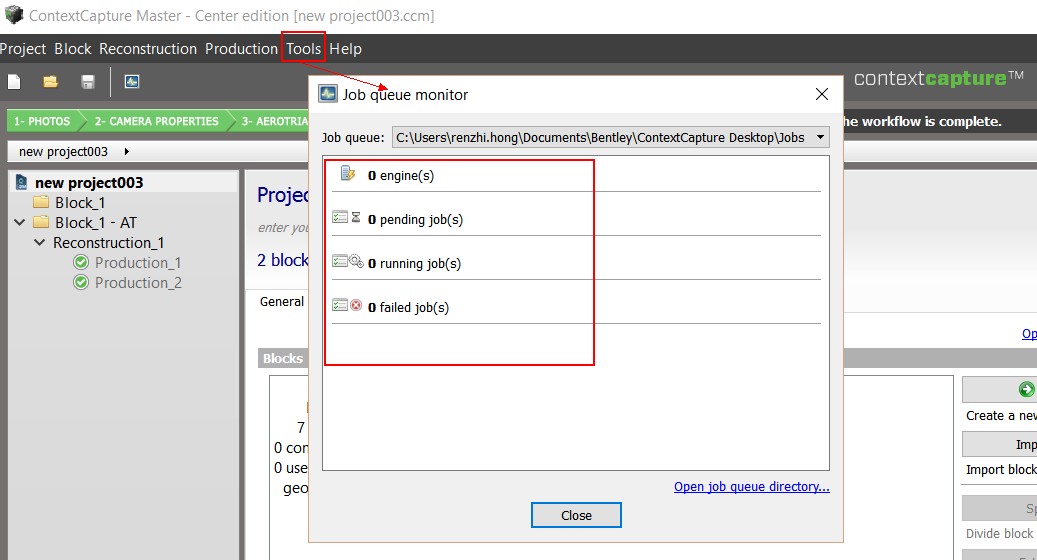Viewport: 1037px width, 560px height.
Task: Open the Help menu
Action: click(345, 49)
